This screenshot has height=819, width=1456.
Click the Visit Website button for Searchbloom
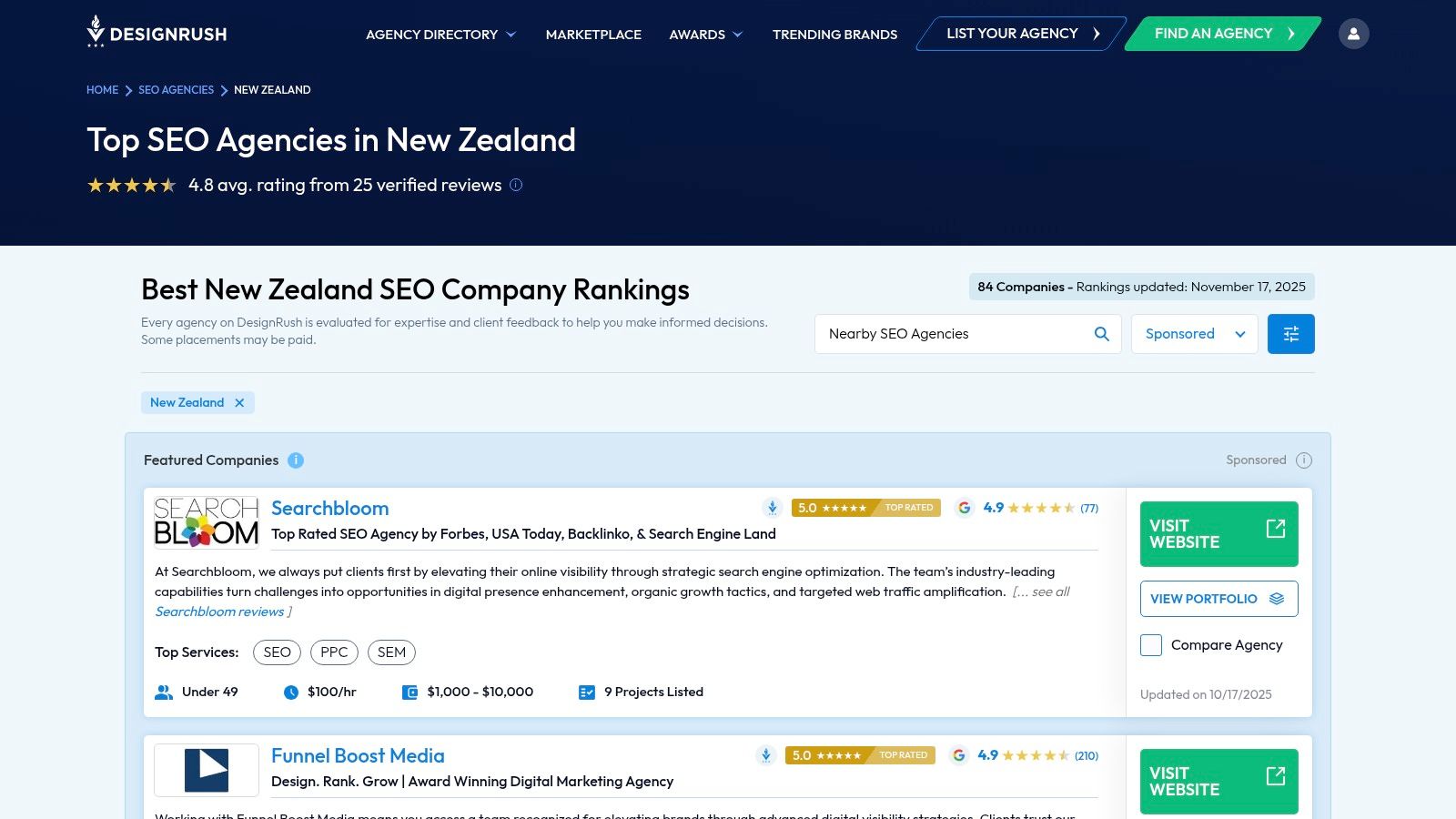[1218, 533]
